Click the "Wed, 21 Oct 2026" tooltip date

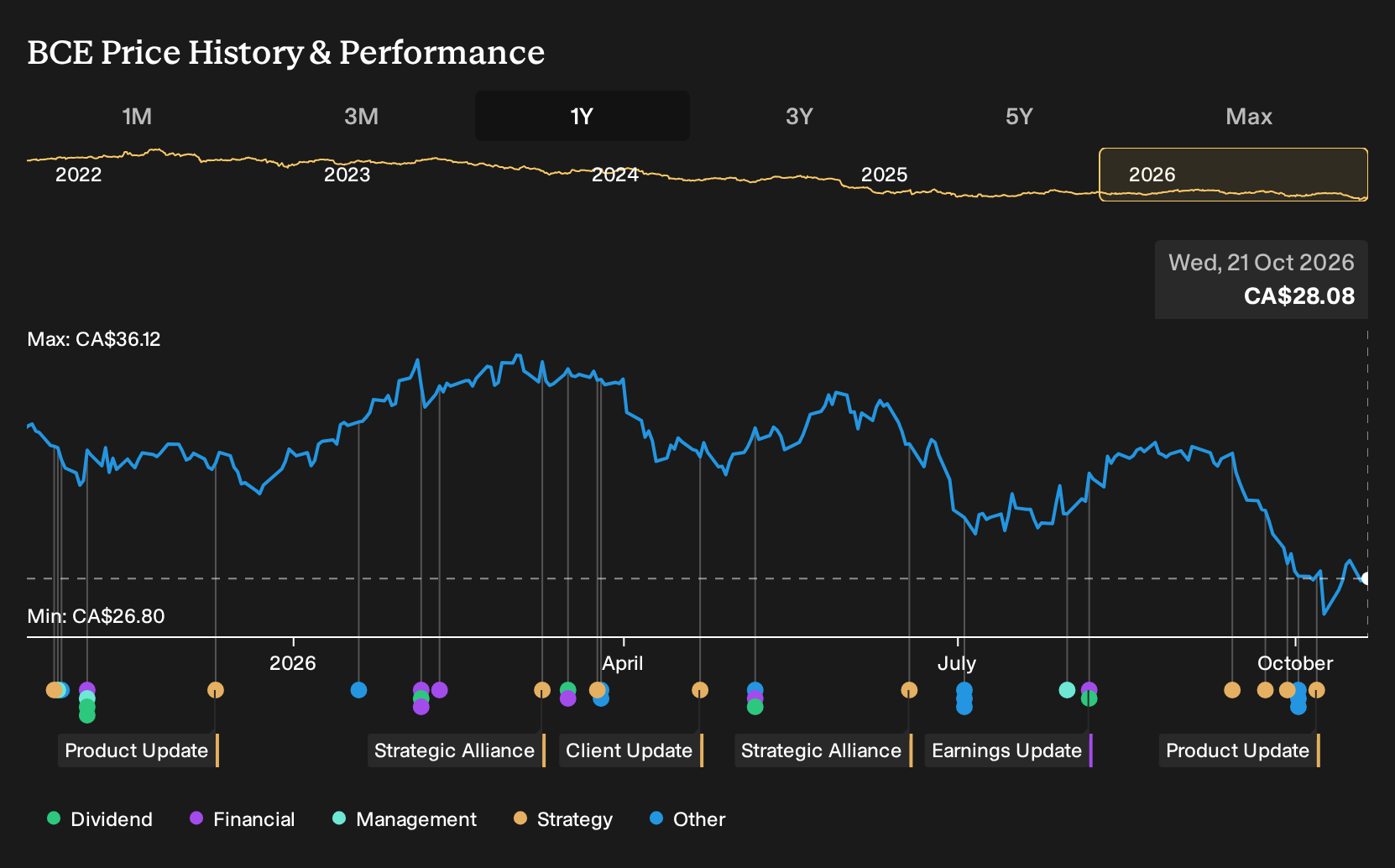tap(1261, 263)
